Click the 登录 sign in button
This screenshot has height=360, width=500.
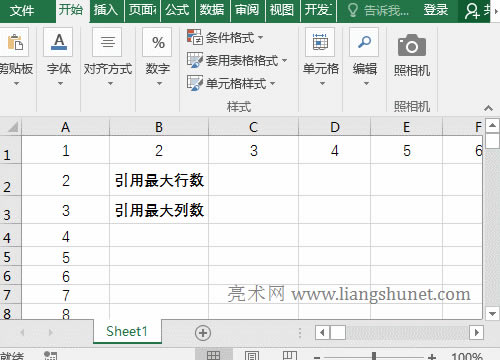[435, 10]
